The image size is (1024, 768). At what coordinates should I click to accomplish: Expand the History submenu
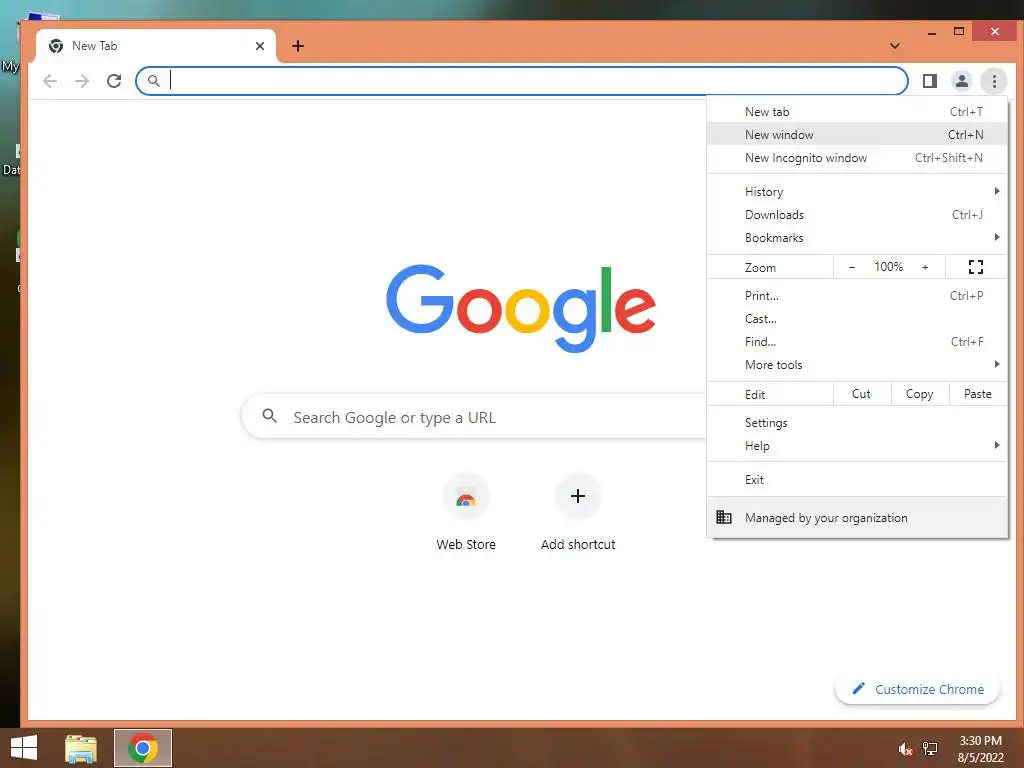point(857,191)
